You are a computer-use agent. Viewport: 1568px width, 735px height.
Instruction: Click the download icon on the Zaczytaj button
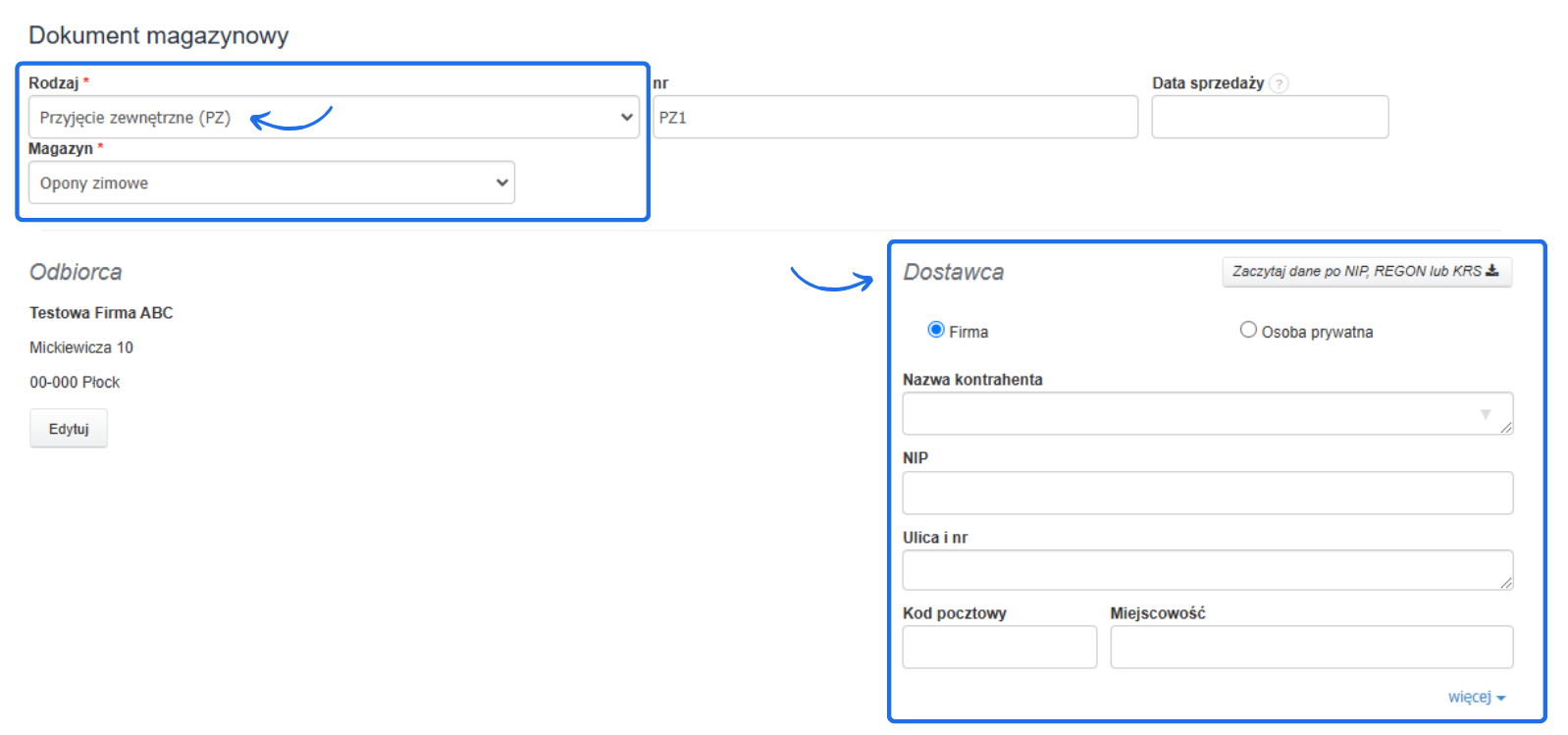click(1492, 271)
